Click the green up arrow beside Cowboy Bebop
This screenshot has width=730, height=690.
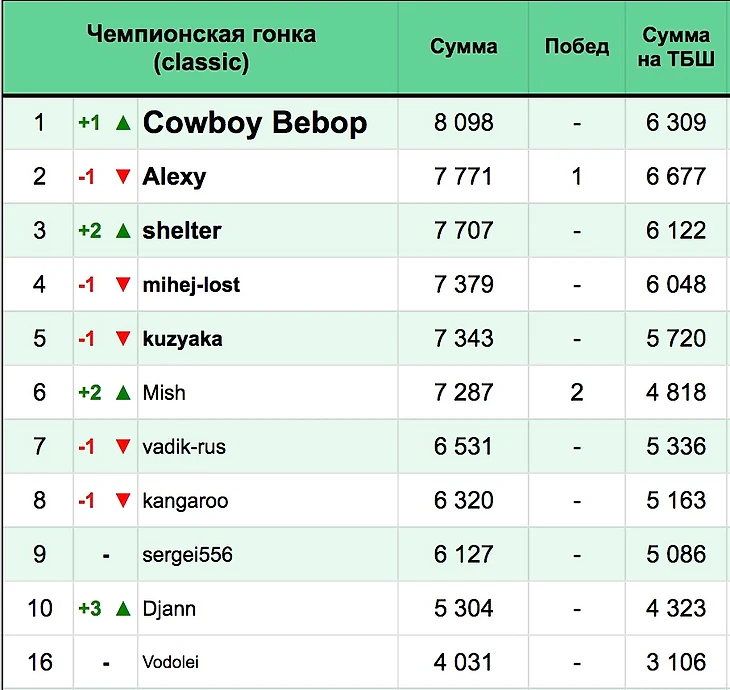pyautogui.click(x=123, y=123)
